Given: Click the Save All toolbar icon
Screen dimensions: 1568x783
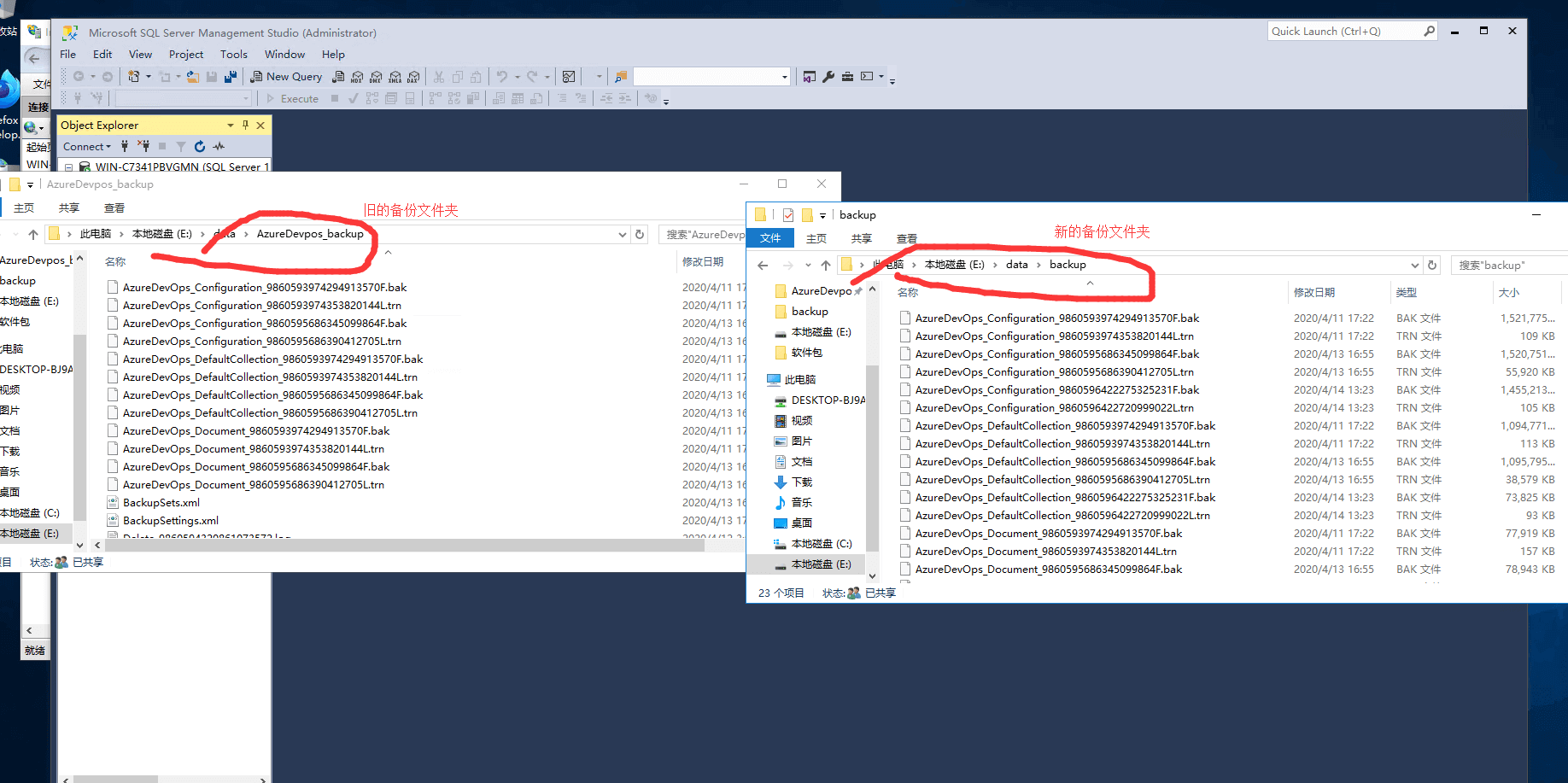Looking at the screenshot, I should point(231,77).
